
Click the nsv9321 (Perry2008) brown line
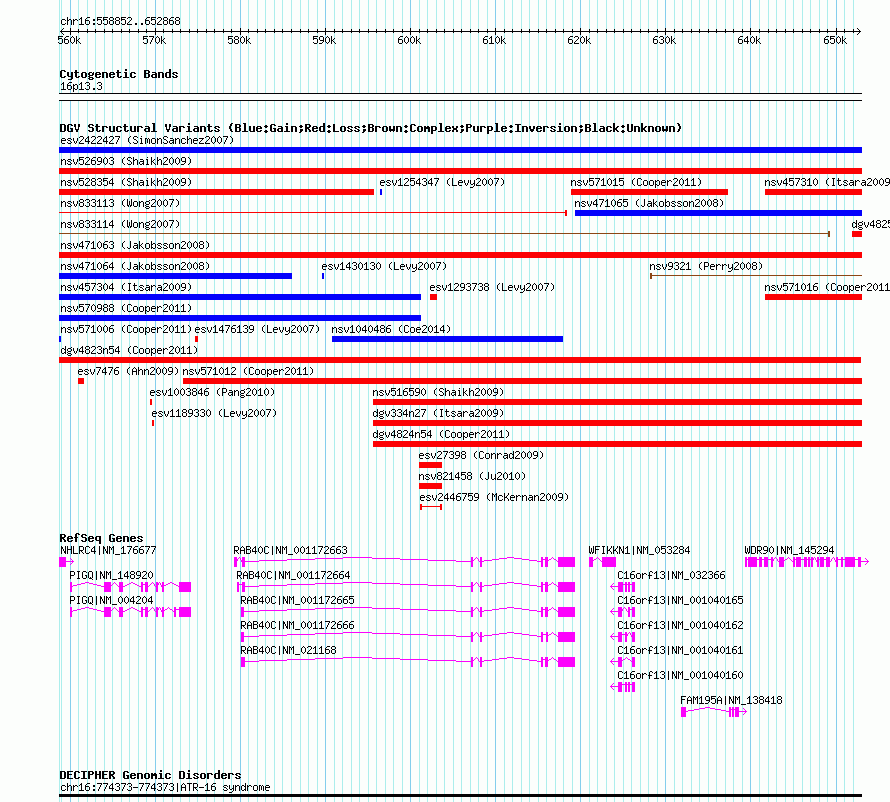pos(755,276)
